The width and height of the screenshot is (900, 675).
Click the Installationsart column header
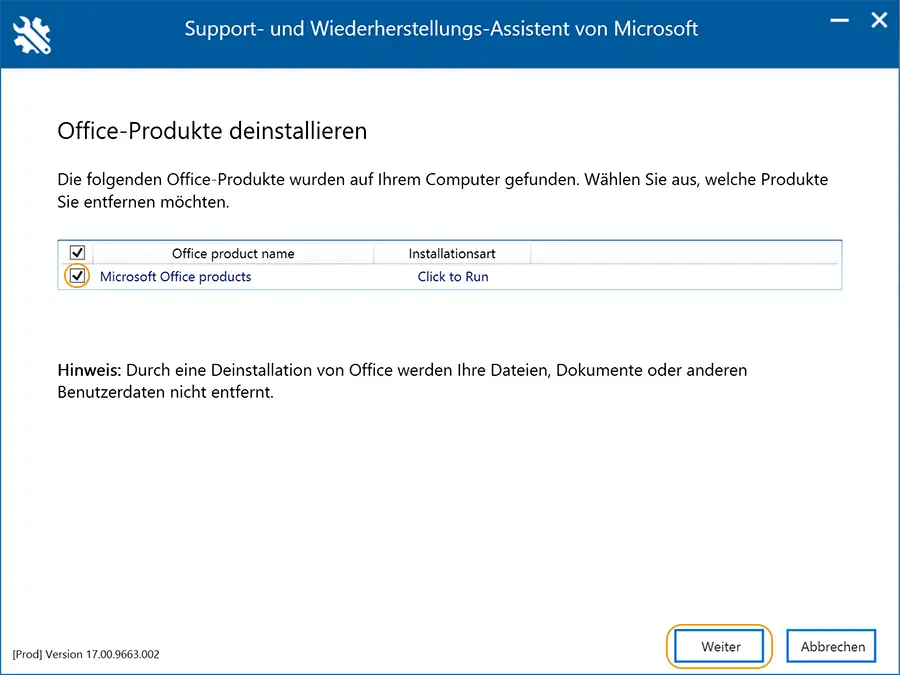[452, 253]
